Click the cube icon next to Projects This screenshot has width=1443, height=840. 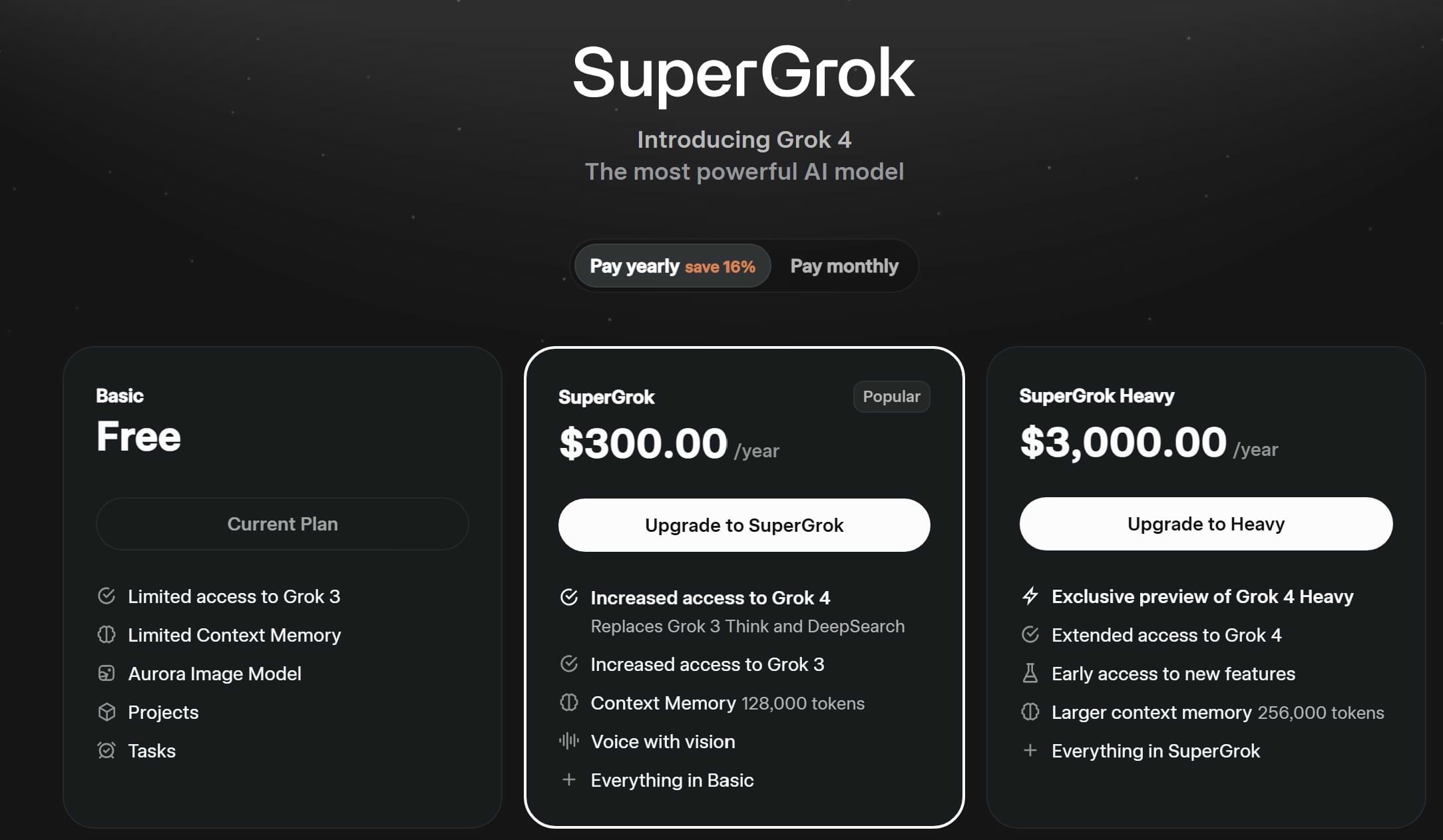[106, 712]
